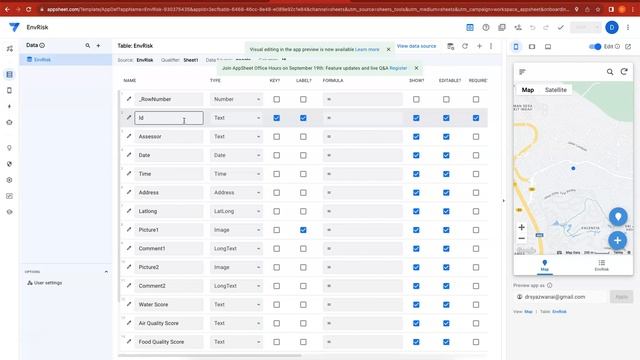The image size is (640, 360).
Task: Click the Apply button in preview panel
Action: 622,297
